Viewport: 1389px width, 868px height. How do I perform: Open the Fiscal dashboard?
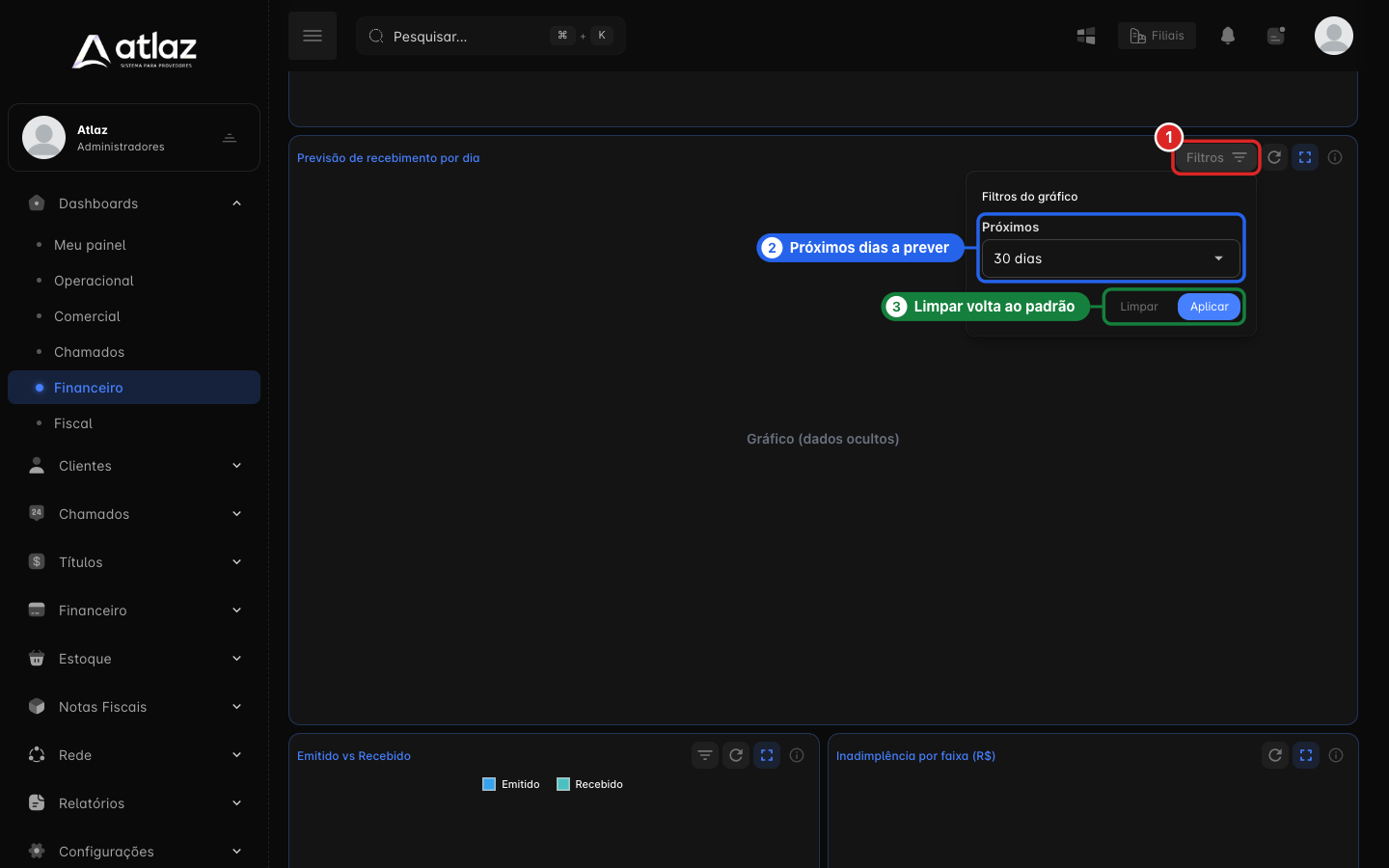[x=134, y=423]
